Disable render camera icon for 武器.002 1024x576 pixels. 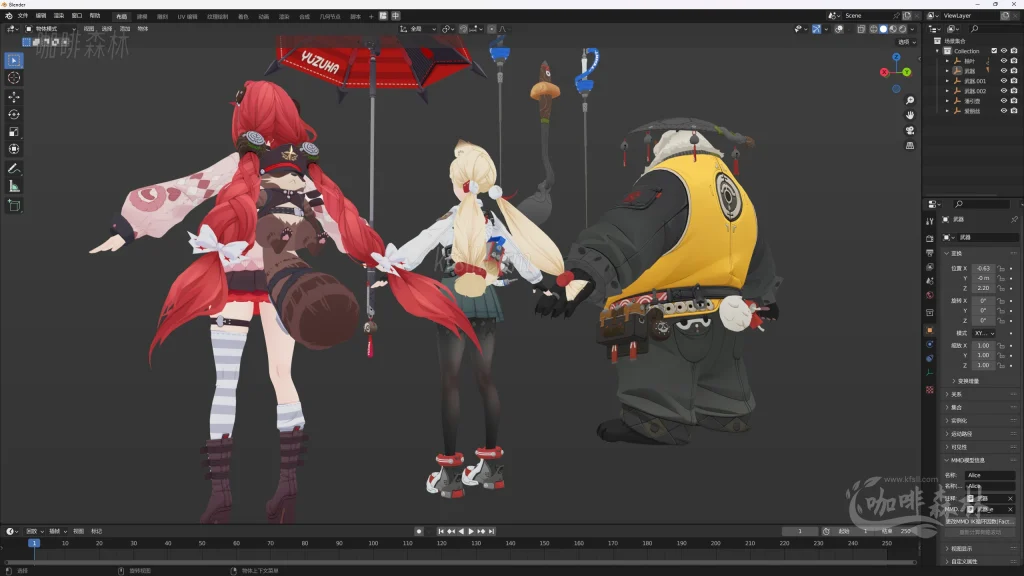click(x=1014, y=91)
